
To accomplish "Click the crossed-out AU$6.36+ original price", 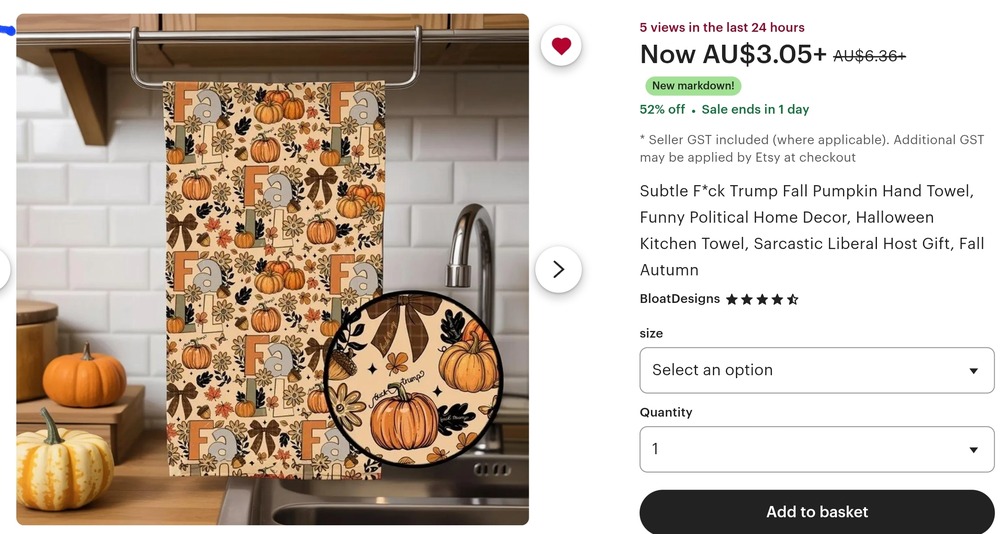I will 869,57.
